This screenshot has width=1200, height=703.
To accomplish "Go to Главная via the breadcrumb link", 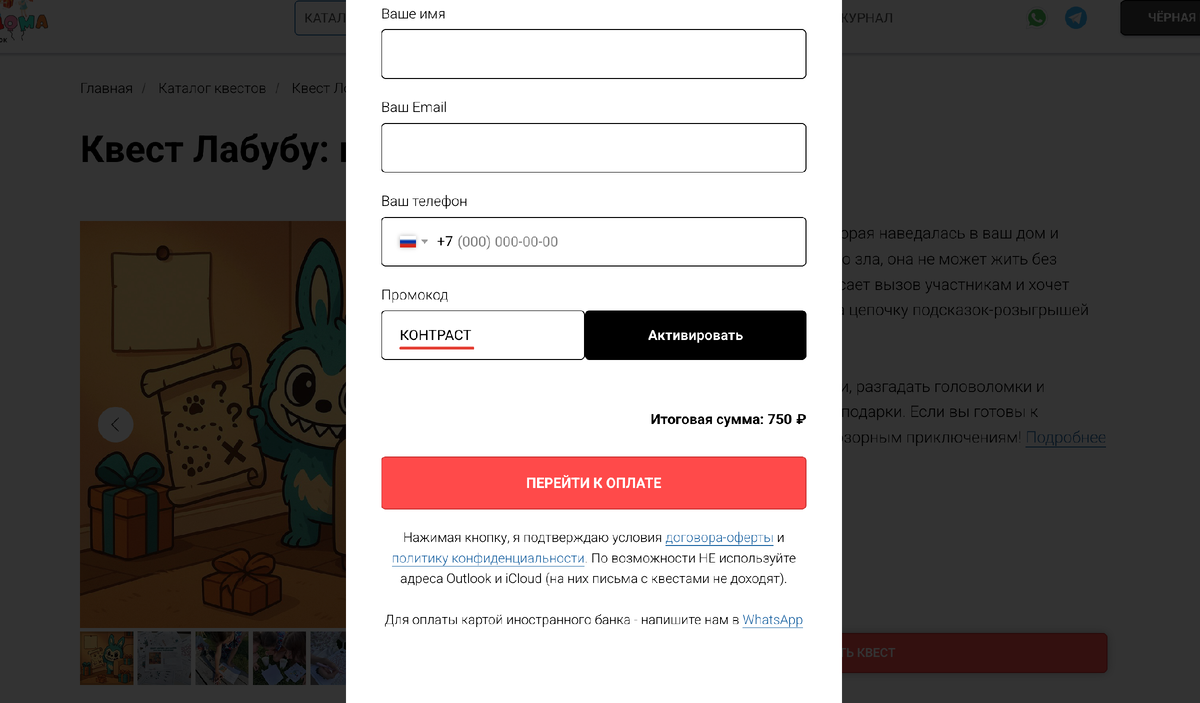I will click(105, 88).
